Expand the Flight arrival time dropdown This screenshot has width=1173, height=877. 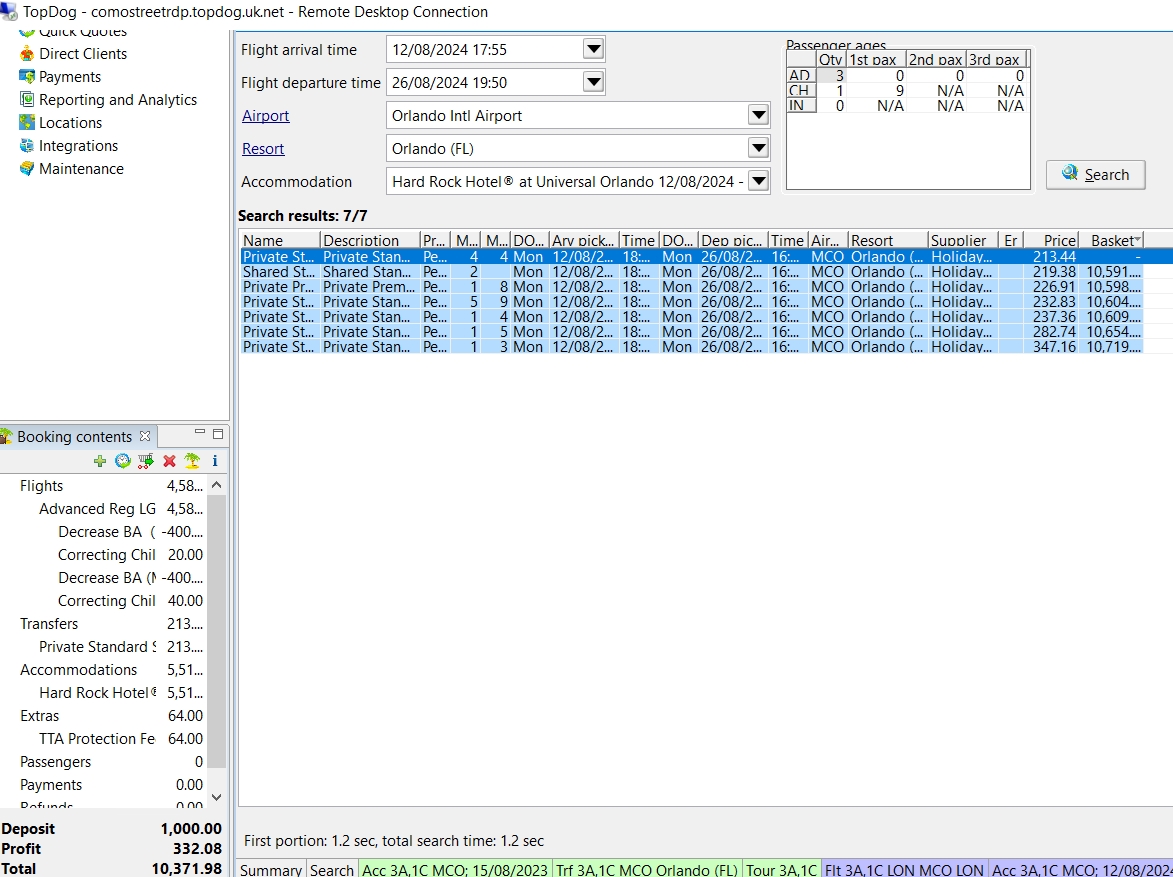click(593, 49)
